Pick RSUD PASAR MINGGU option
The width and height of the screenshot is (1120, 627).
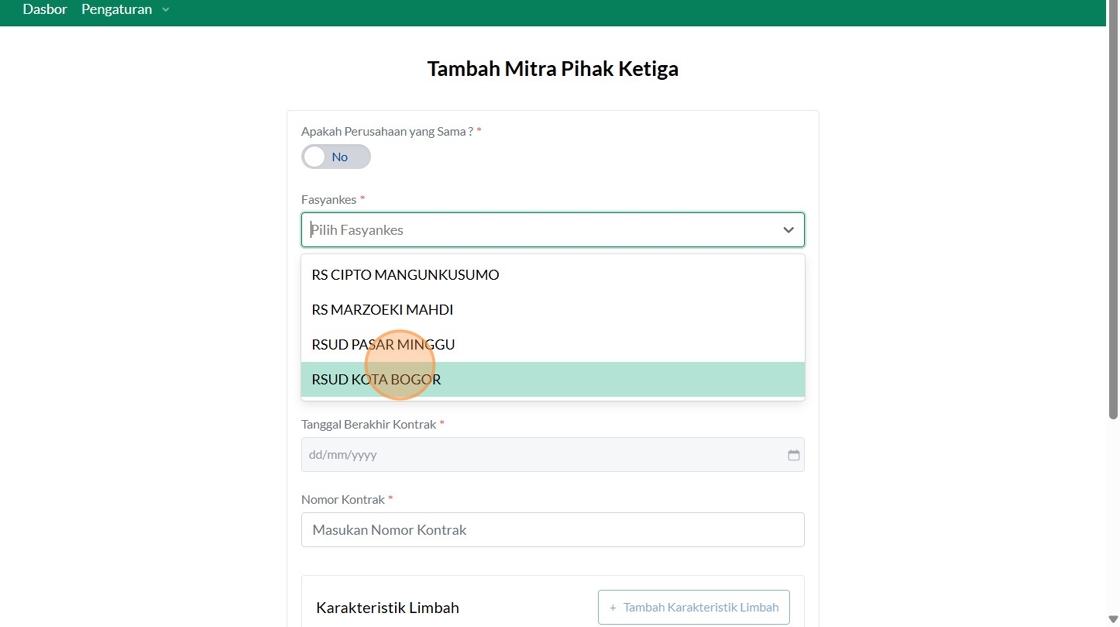click(x=383, y=345)
